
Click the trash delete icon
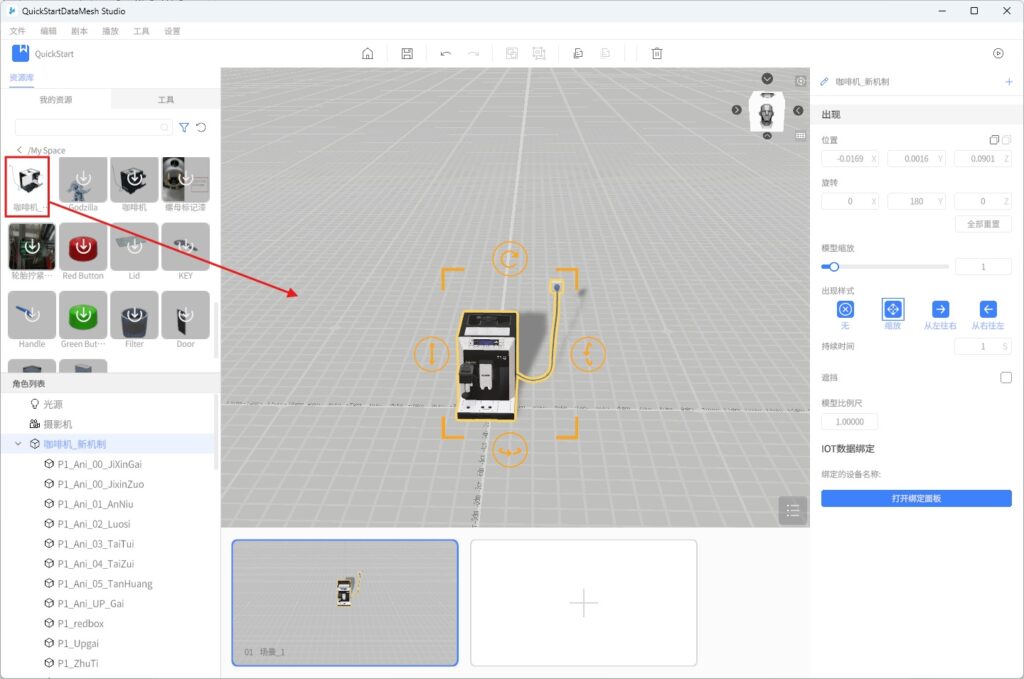657,53
